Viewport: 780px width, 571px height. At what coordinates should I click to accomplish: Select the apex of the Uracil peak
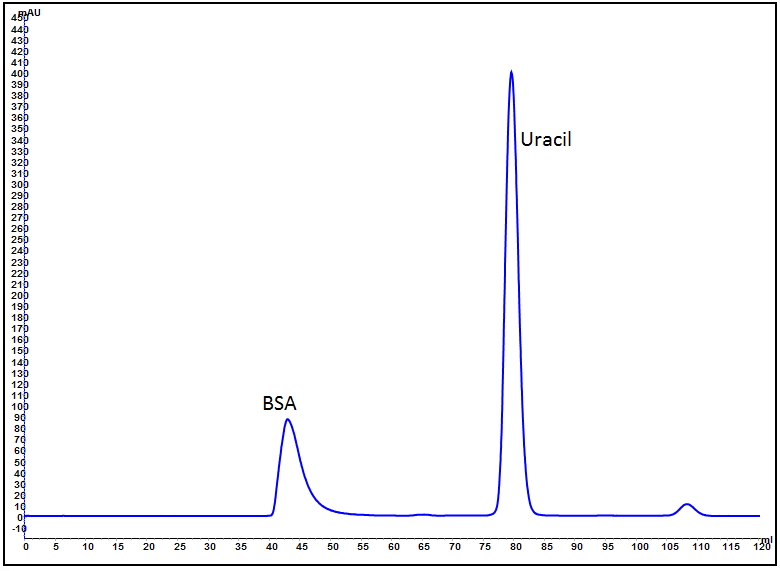click(x=511, y=72)
